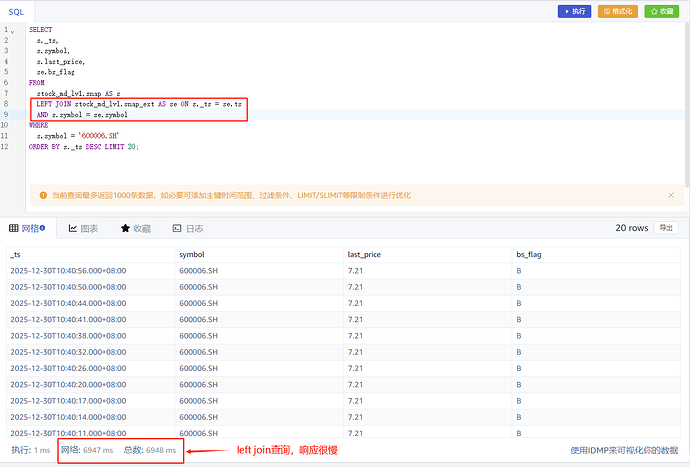The height and width of the screenshot is (467, 690).
Task: Click the orange warning icon in the banner
Action: pos(42,195)
